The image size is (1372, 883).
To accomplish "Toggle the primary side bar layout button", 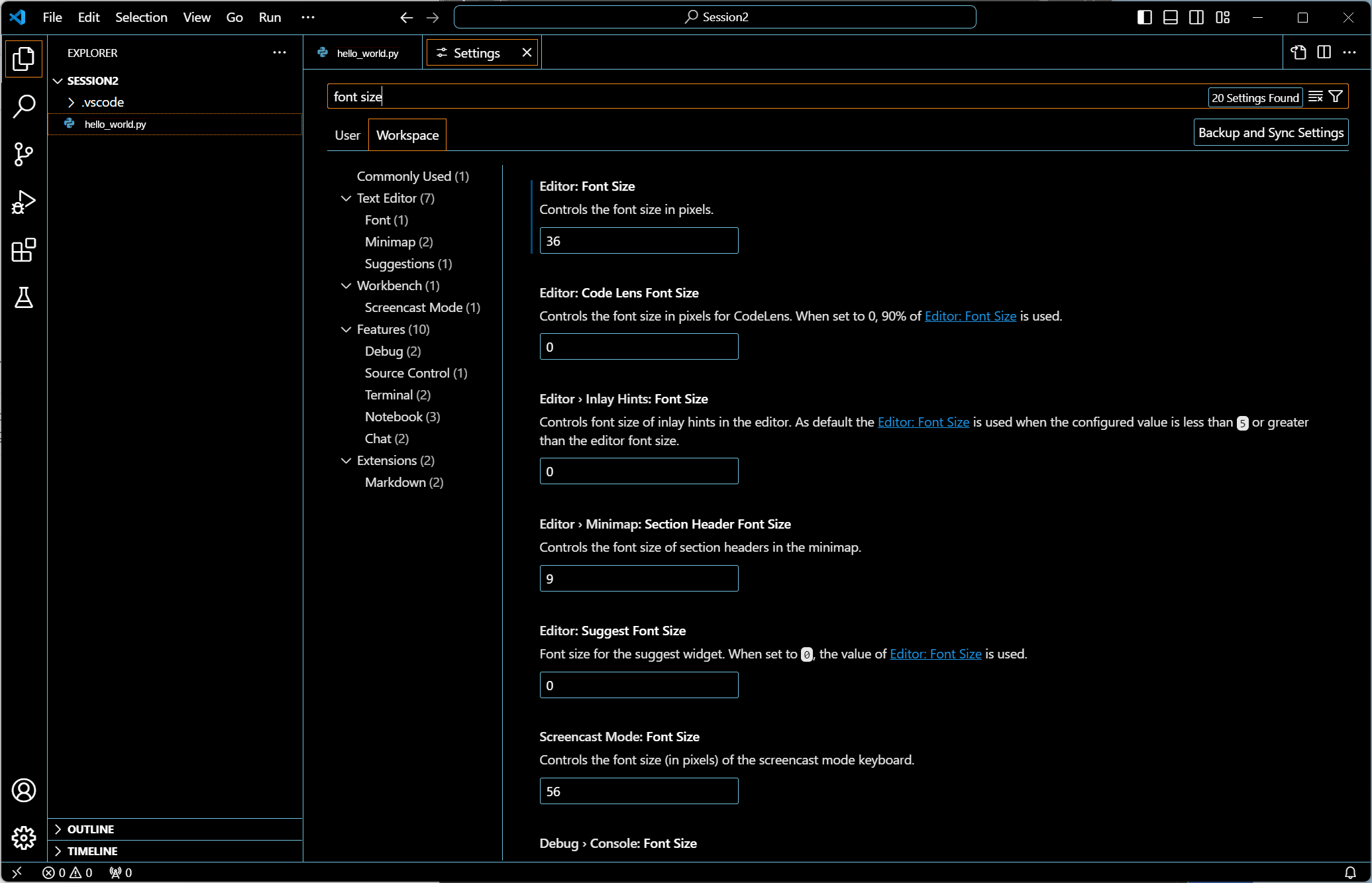I will 1144,17.
